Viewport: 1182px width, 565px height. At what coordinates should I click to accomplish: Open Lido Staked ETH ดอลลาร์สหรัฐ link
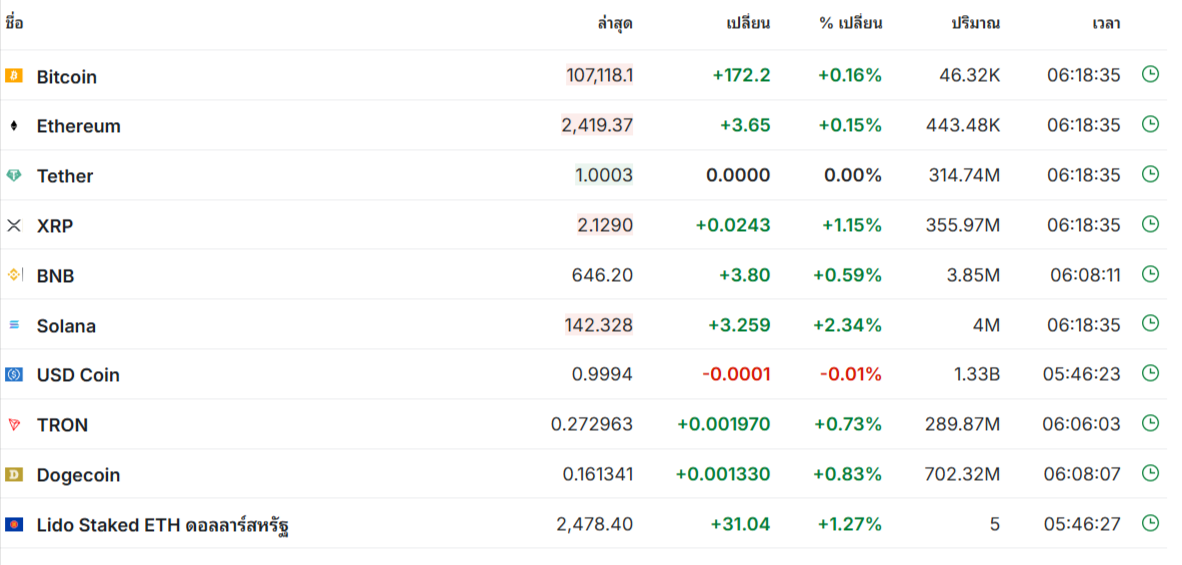(x=163, y=525)
